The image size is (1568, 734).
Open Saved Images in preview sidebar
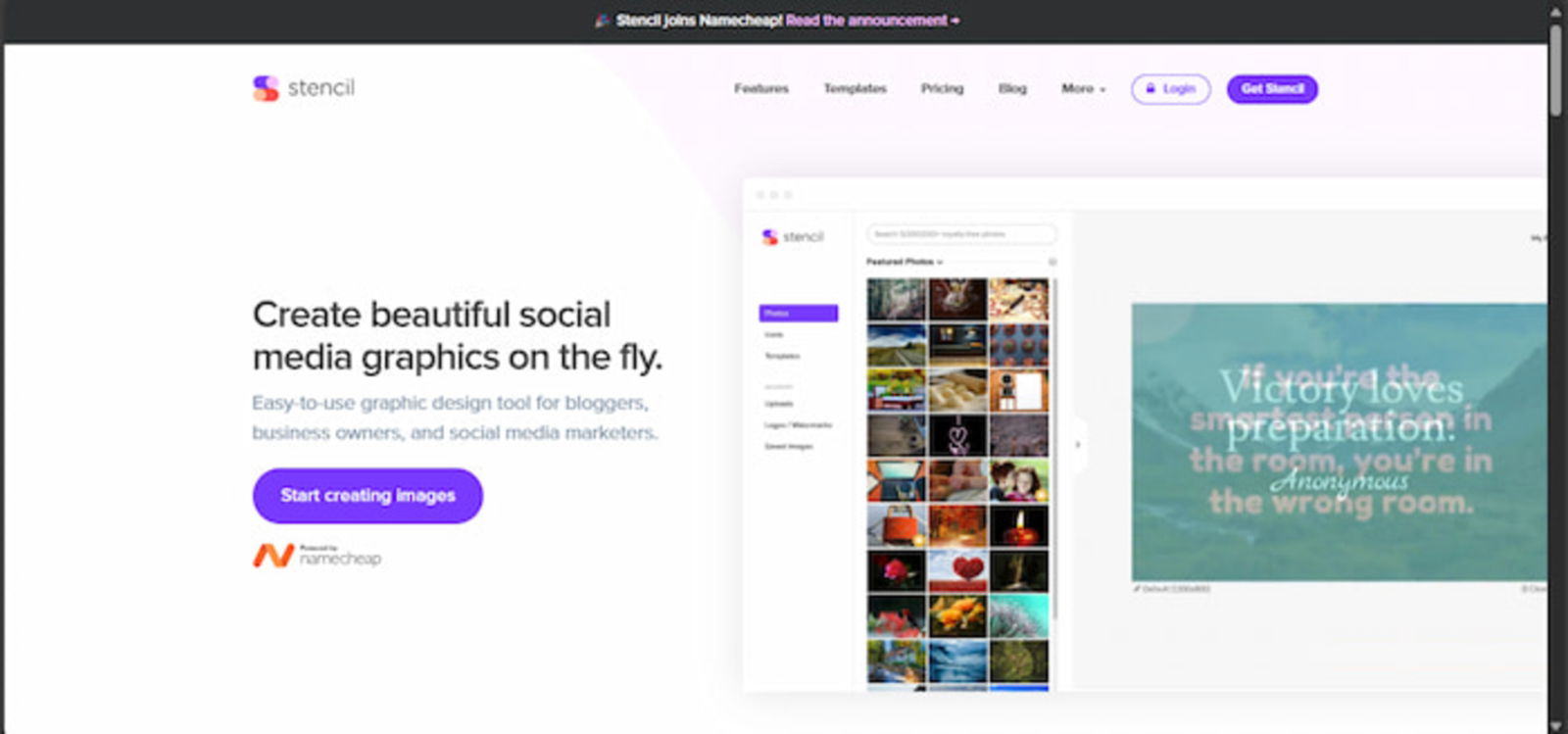(788, 447)
